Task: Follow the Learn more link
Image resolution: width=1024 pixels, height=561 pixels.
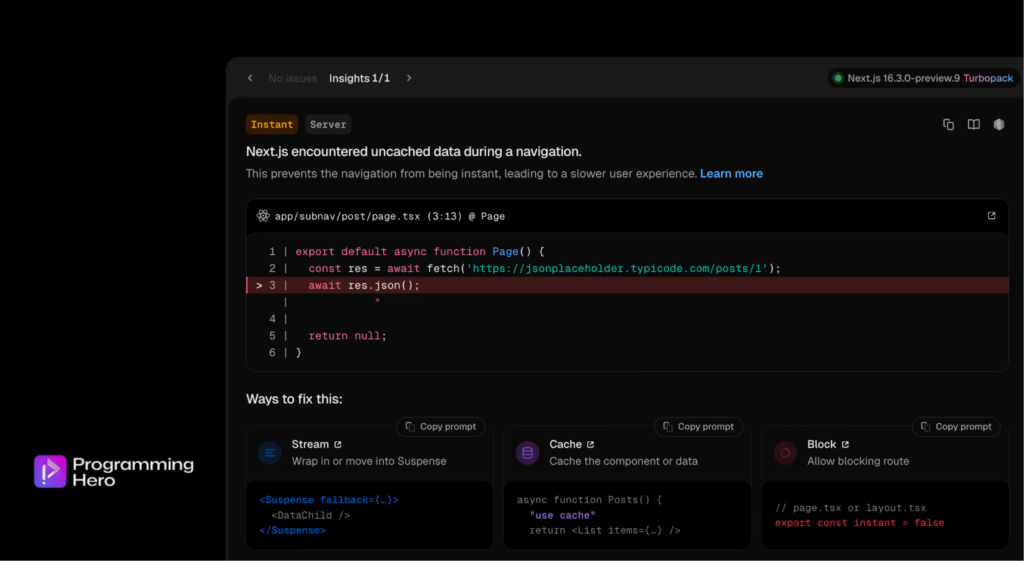Action: [x=731, y=174]
